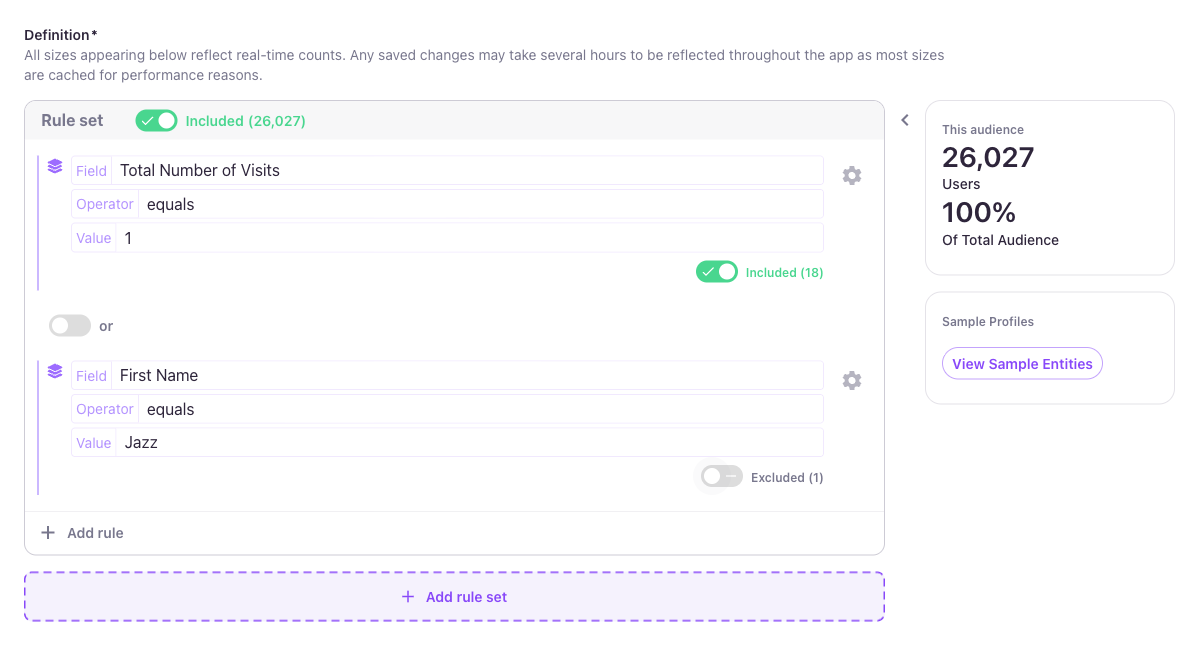Click the layers icon beside First Name rule
Screen dimensions: 1199x646
(55, 370)
